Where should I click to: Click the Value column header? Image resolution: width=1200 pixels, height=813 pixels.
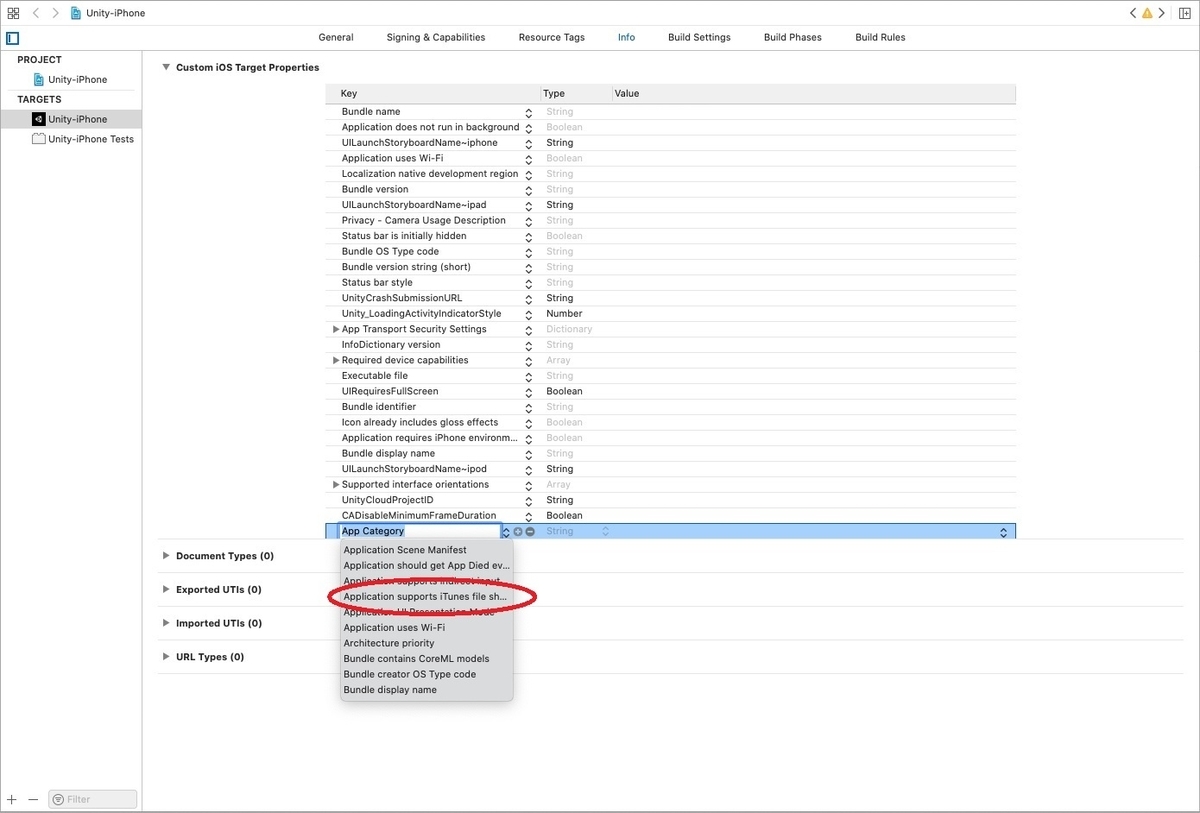[x=814, y=94]
